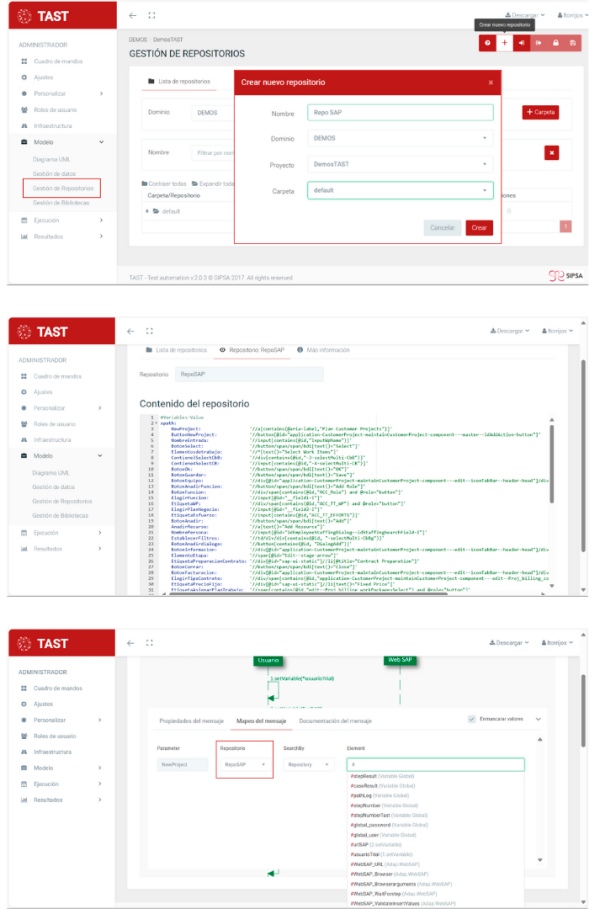Click the '+ Carpeta' button
The width and height of the screenshot is (600, 909).
click(x=540, y=112)
